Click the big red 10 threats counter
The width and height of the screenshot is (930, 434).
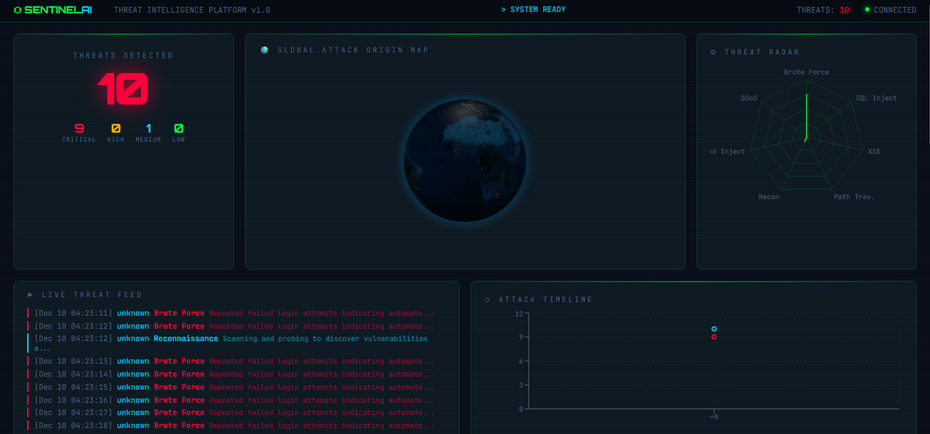click(123, 89)
